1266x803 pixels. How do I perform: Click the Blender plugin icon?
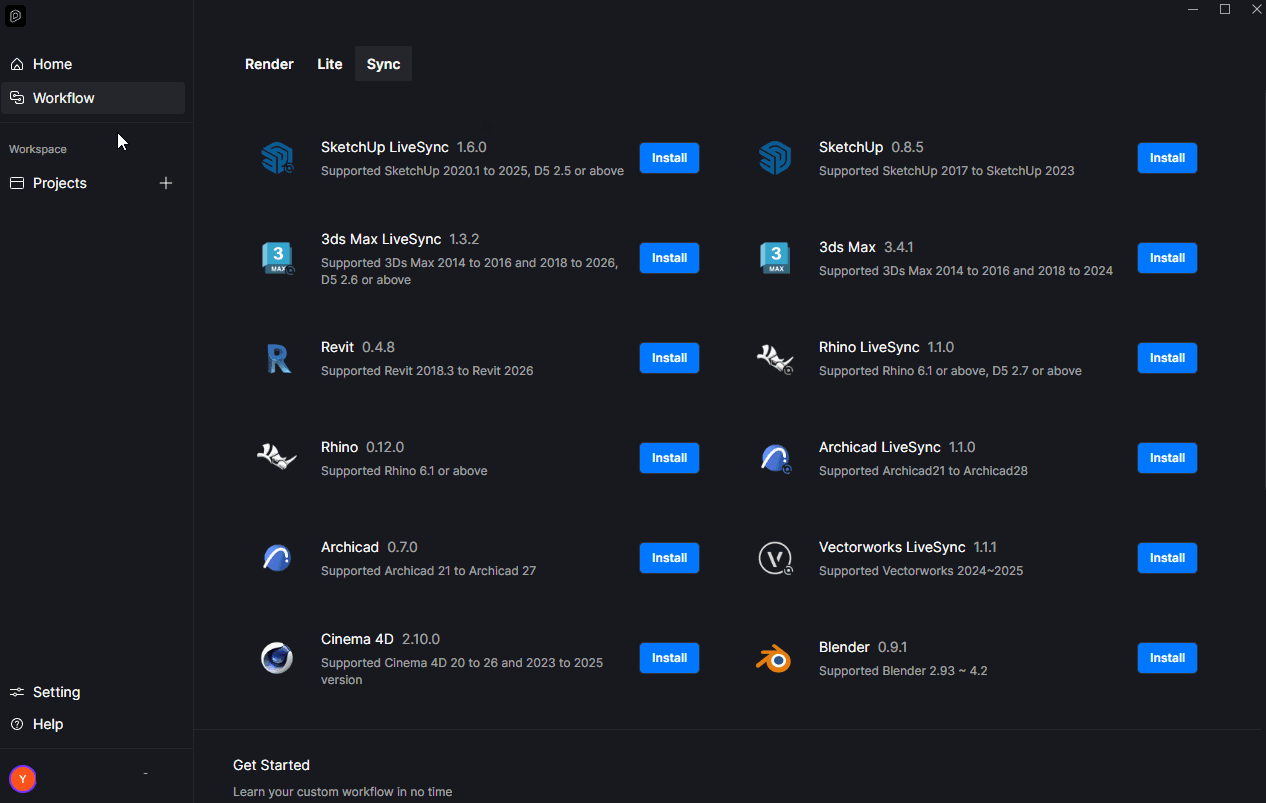(x=774, y=658)
